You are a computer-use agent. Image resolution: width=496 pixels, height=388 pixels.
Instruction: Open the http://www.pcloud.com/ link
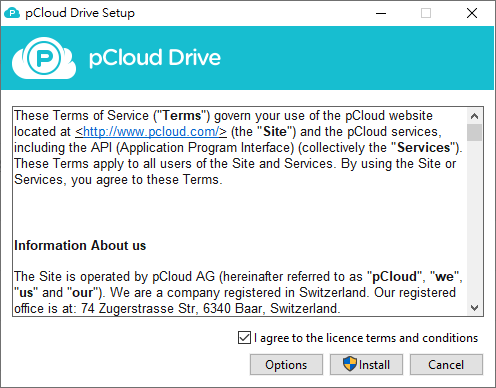click(x=151, y=131)
